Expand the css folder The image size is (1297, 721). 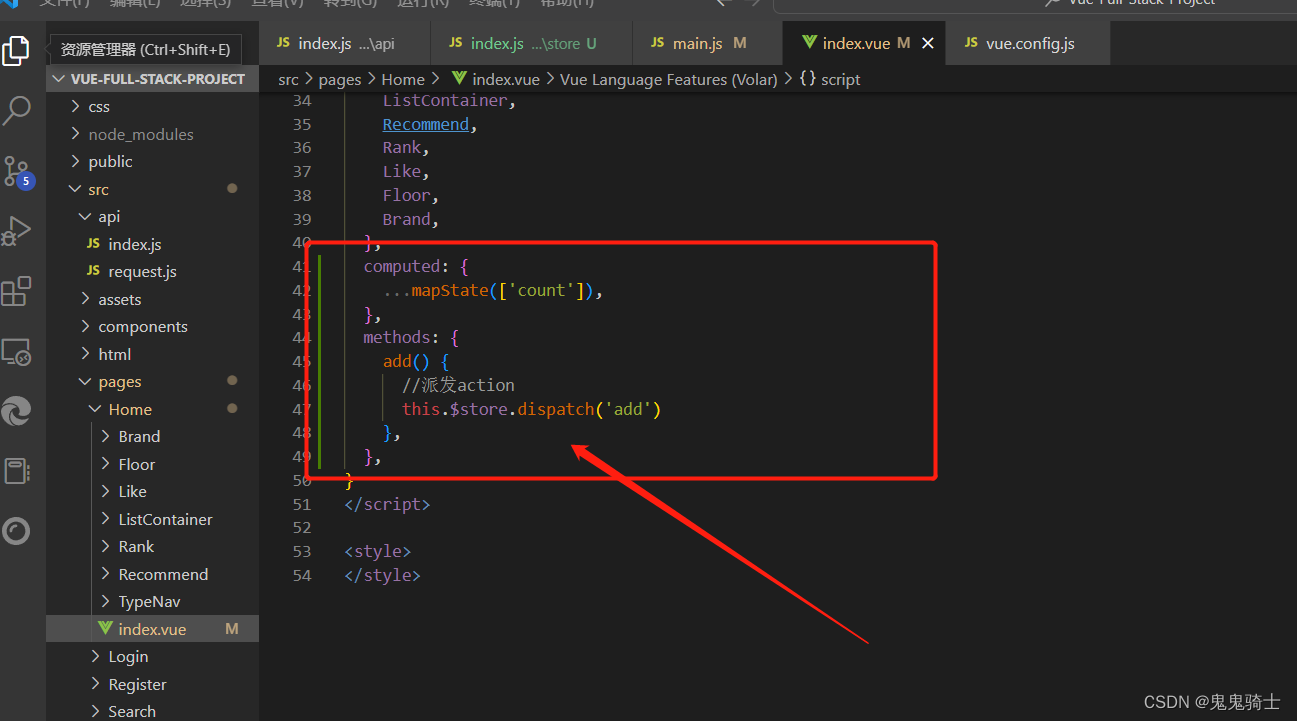tap(152, 106)
